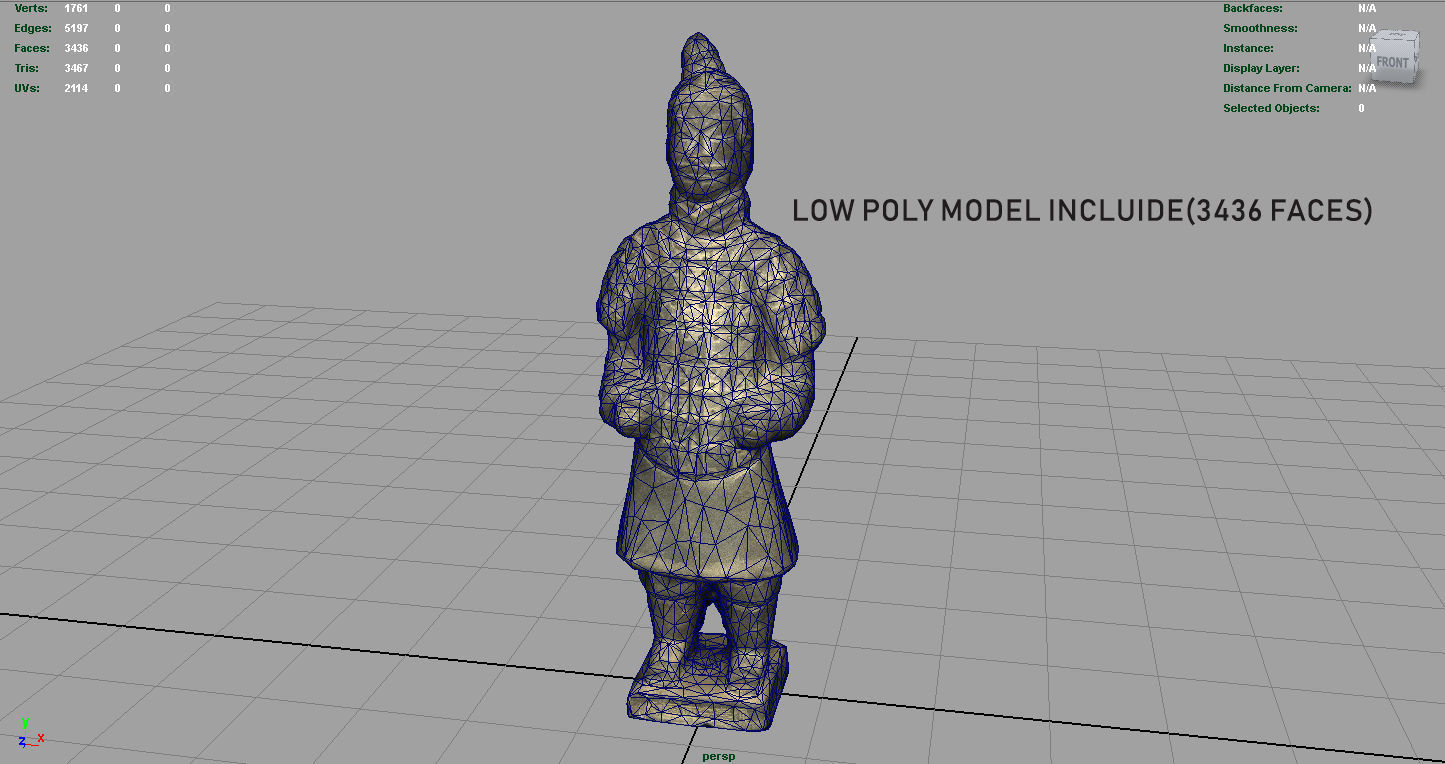Click the Instance: HUD label
This screenshot has height=764, width=1445.
coord(1248,48)
